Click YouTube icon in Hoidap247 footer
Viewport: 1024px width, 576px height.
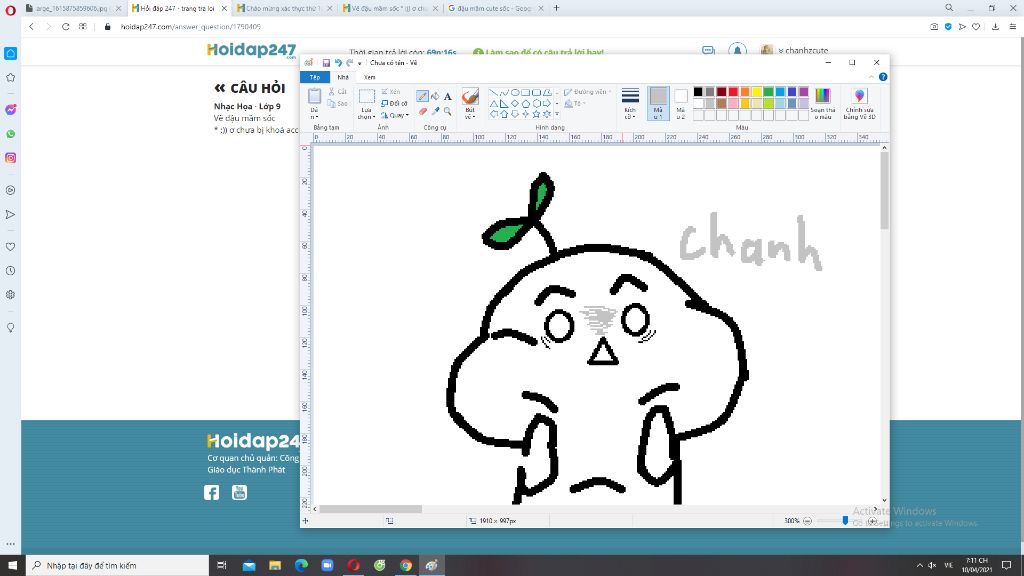[x=240, y=492]
